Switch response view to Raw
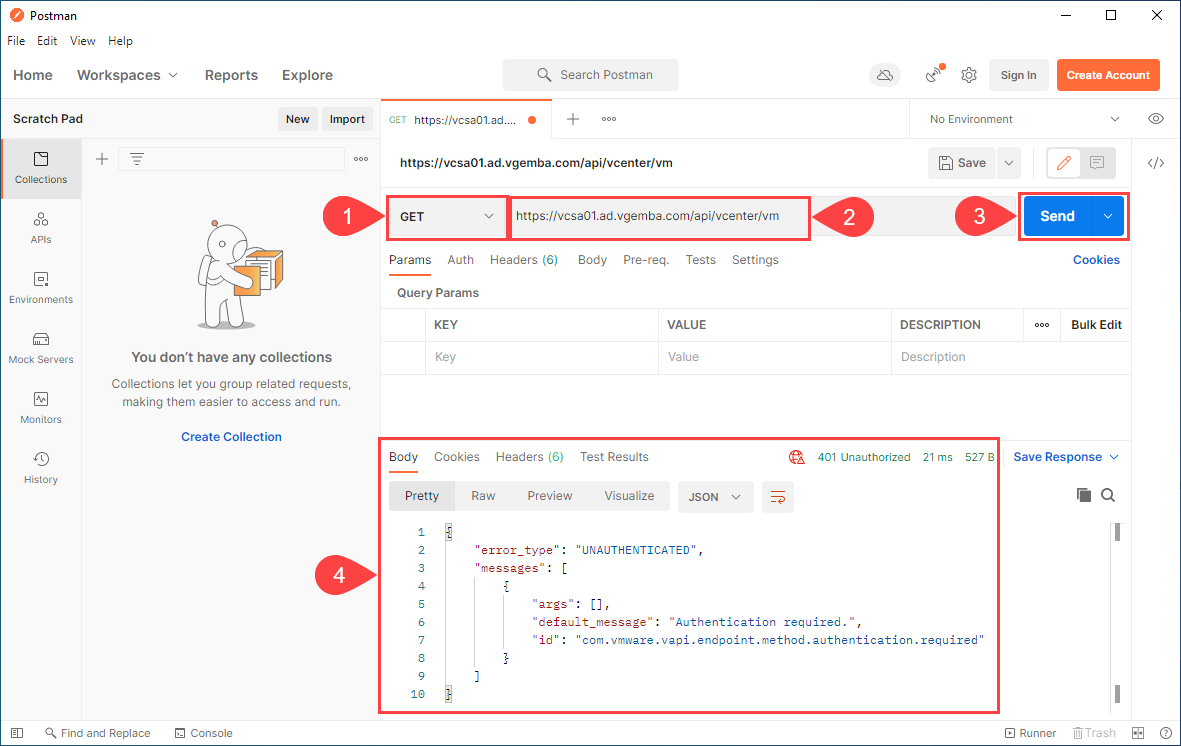The height and width of the screenshot is (746, 1181). coord(483,496)
